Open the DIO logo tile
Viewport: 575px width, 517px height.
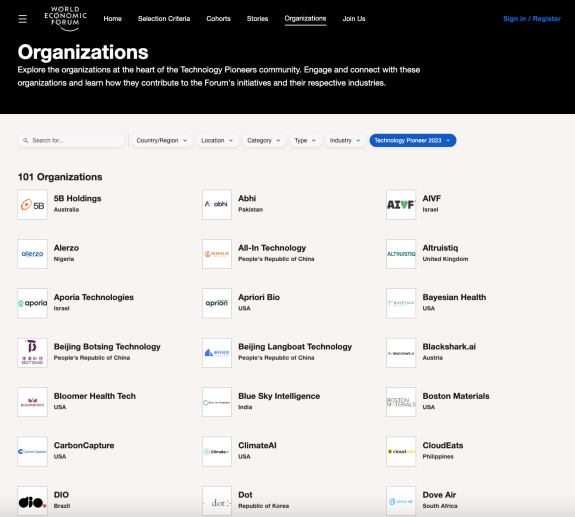point(33,501)
